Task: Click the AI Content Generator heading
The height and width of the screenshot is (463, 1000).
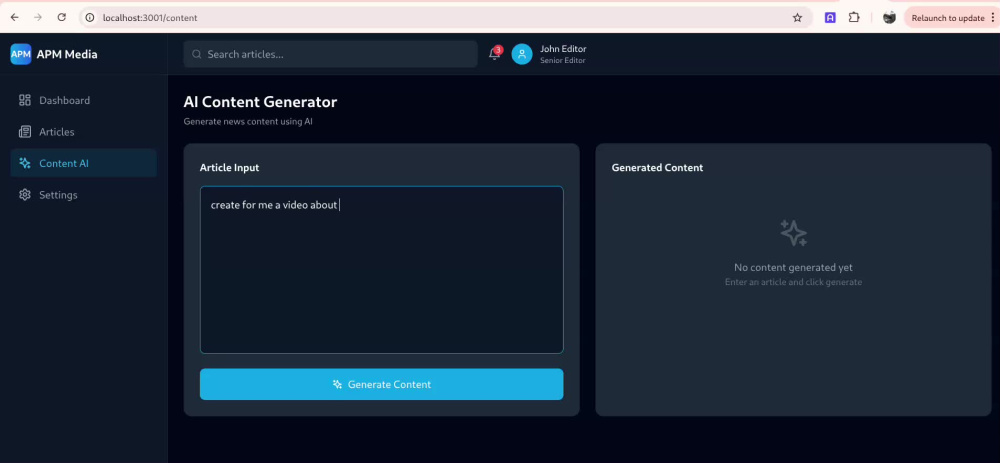Action: (260, 101)
